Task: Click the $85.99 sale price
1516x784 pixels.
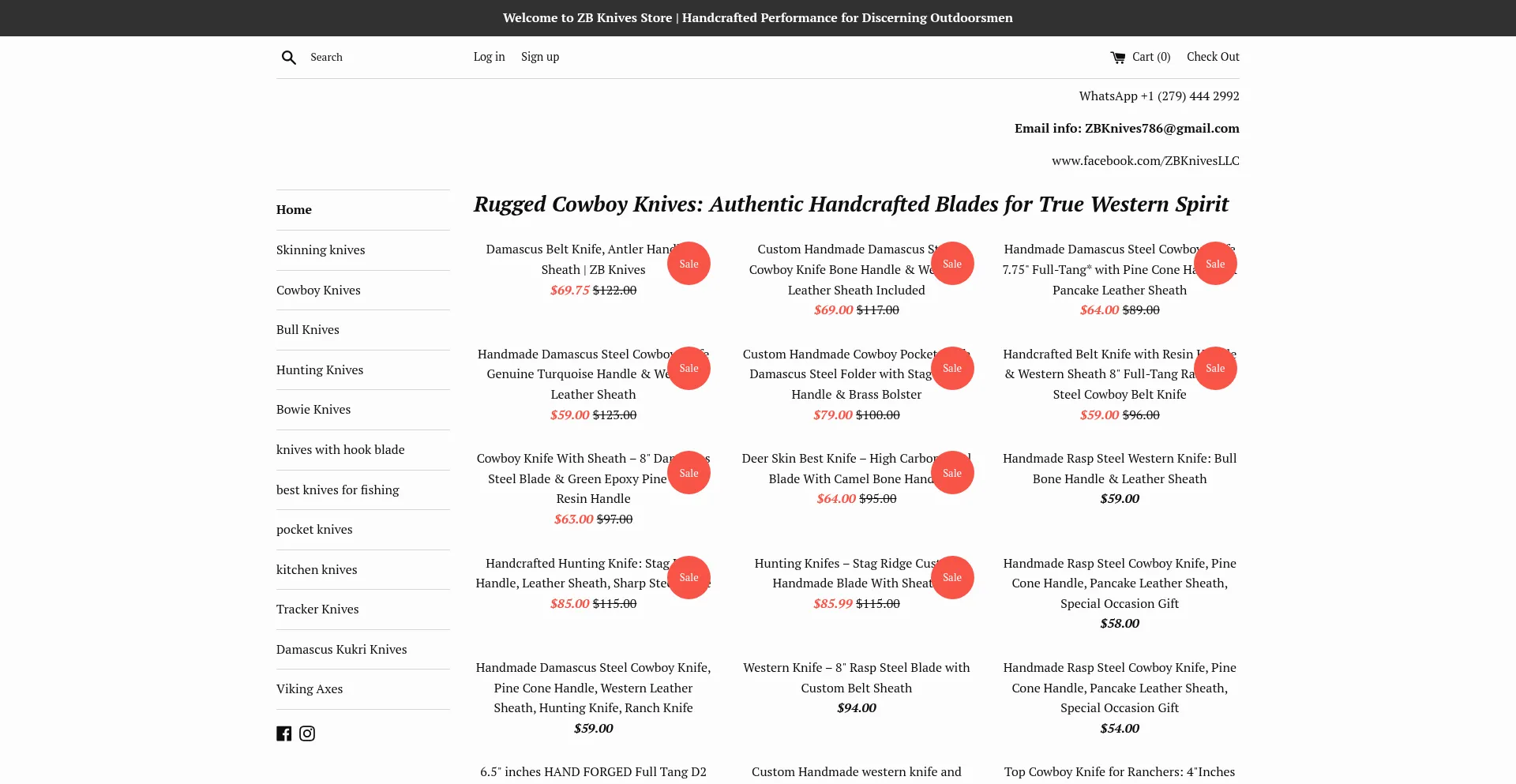Action: tap(833, 604)
